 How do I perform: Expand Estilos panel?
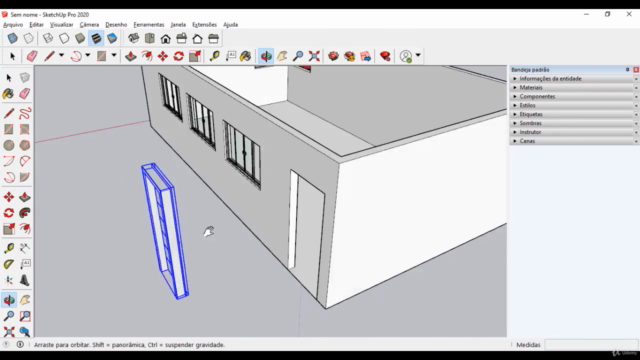pyautogui.click(x=573, y=105)
